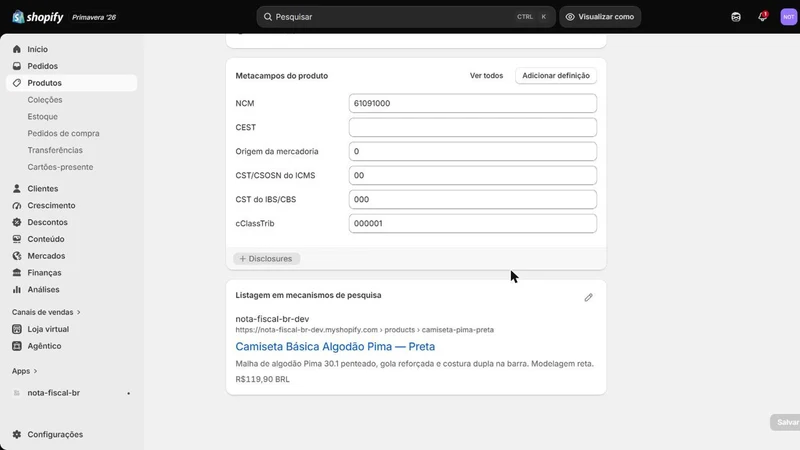Open Cartões-presente submenu item
The width and height of the screenshot is (800, 450).
pos(60,167)
